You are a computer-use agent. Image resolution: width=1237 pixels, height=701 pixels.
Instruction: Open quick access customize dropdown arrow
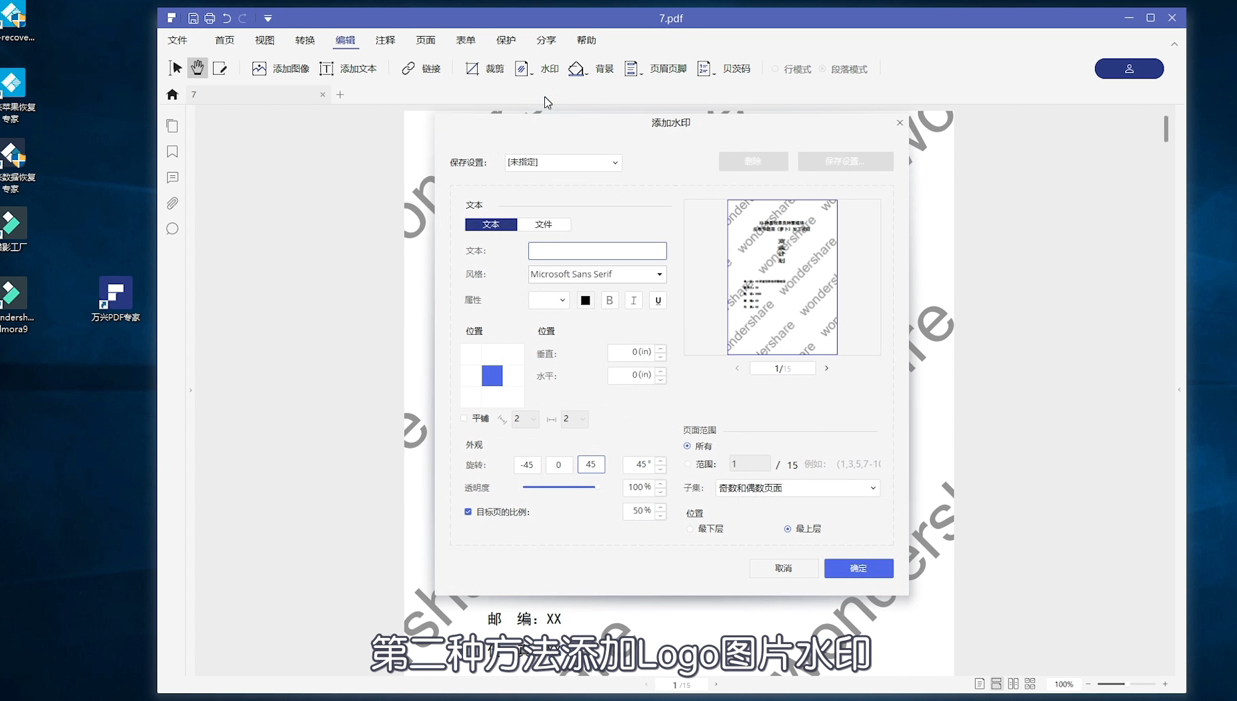[x=268, y=18]
